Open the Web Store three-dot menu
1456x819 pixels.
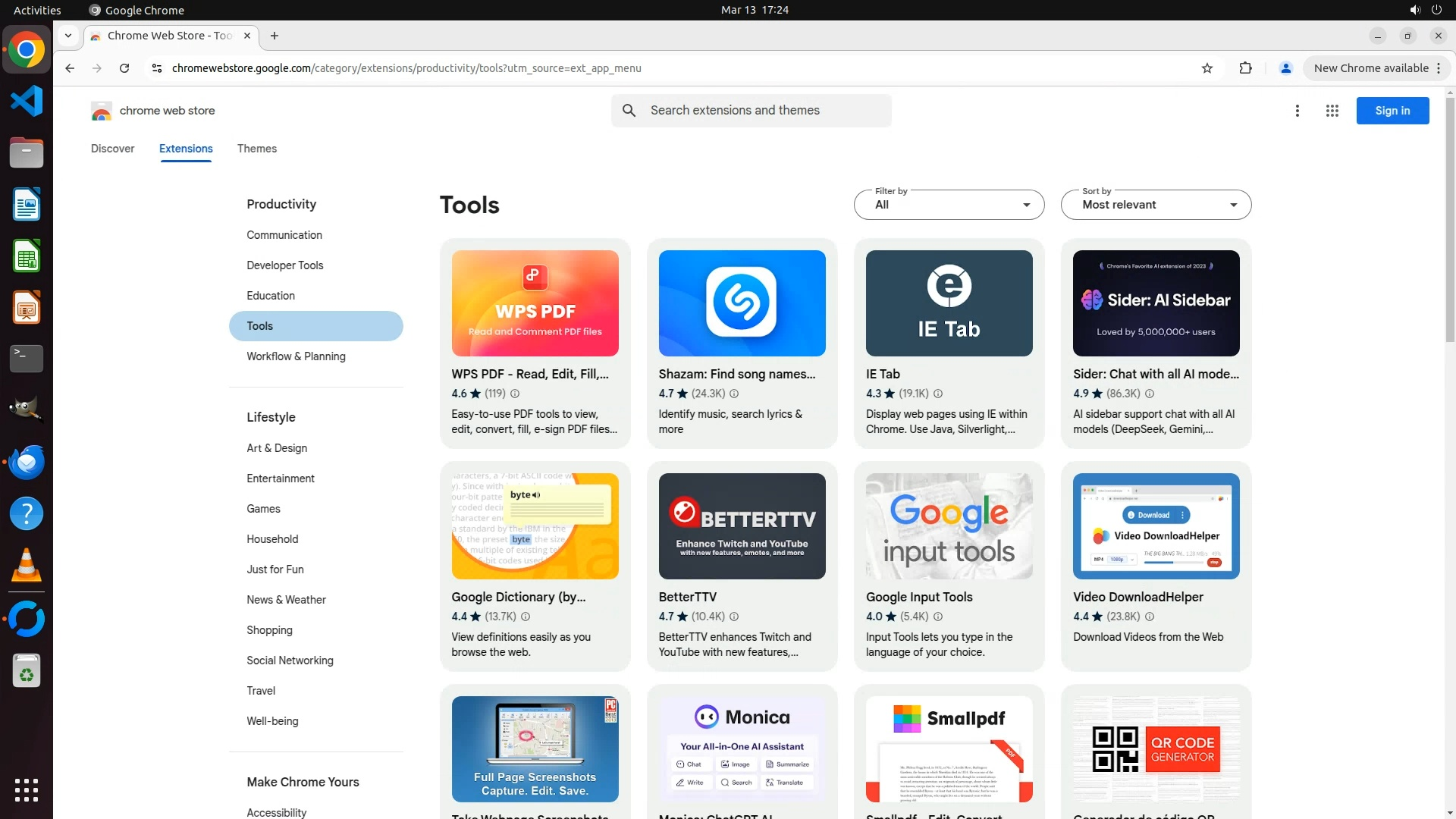pos(1298,111)
